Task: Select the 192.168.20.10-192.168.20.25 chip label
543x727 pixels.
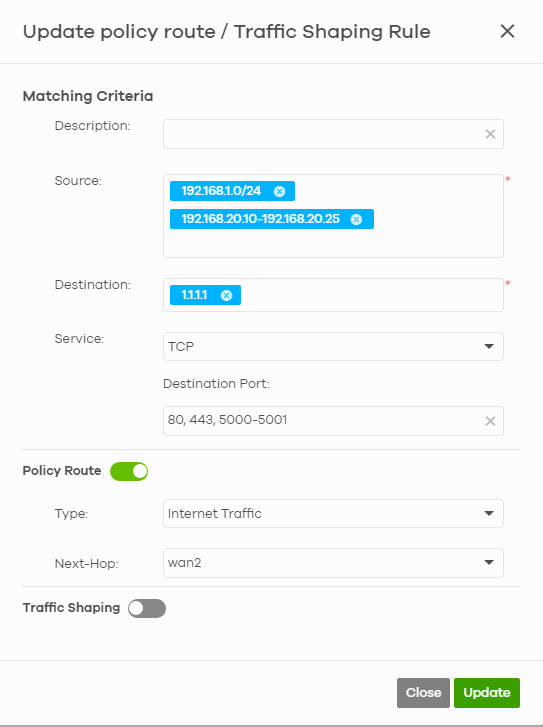Action: tap(261, 219)
